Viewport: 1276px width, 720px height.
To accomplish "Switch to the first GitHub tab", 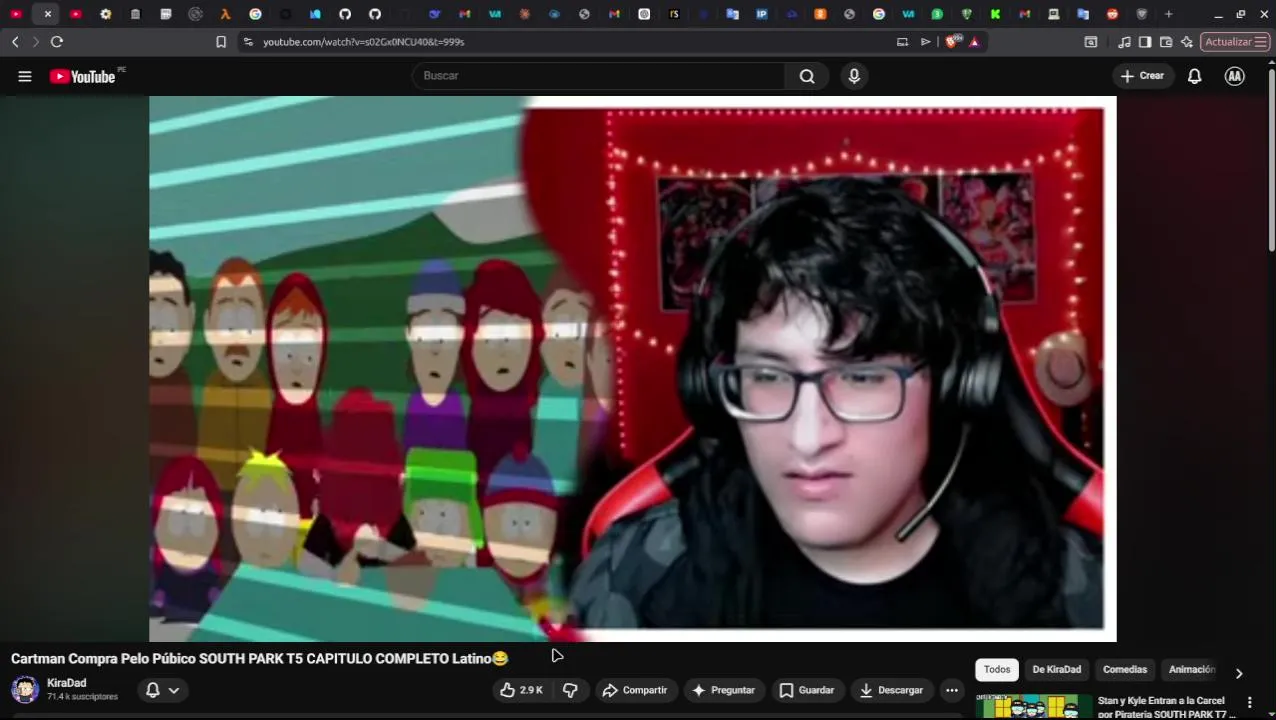I will [345, 14].
